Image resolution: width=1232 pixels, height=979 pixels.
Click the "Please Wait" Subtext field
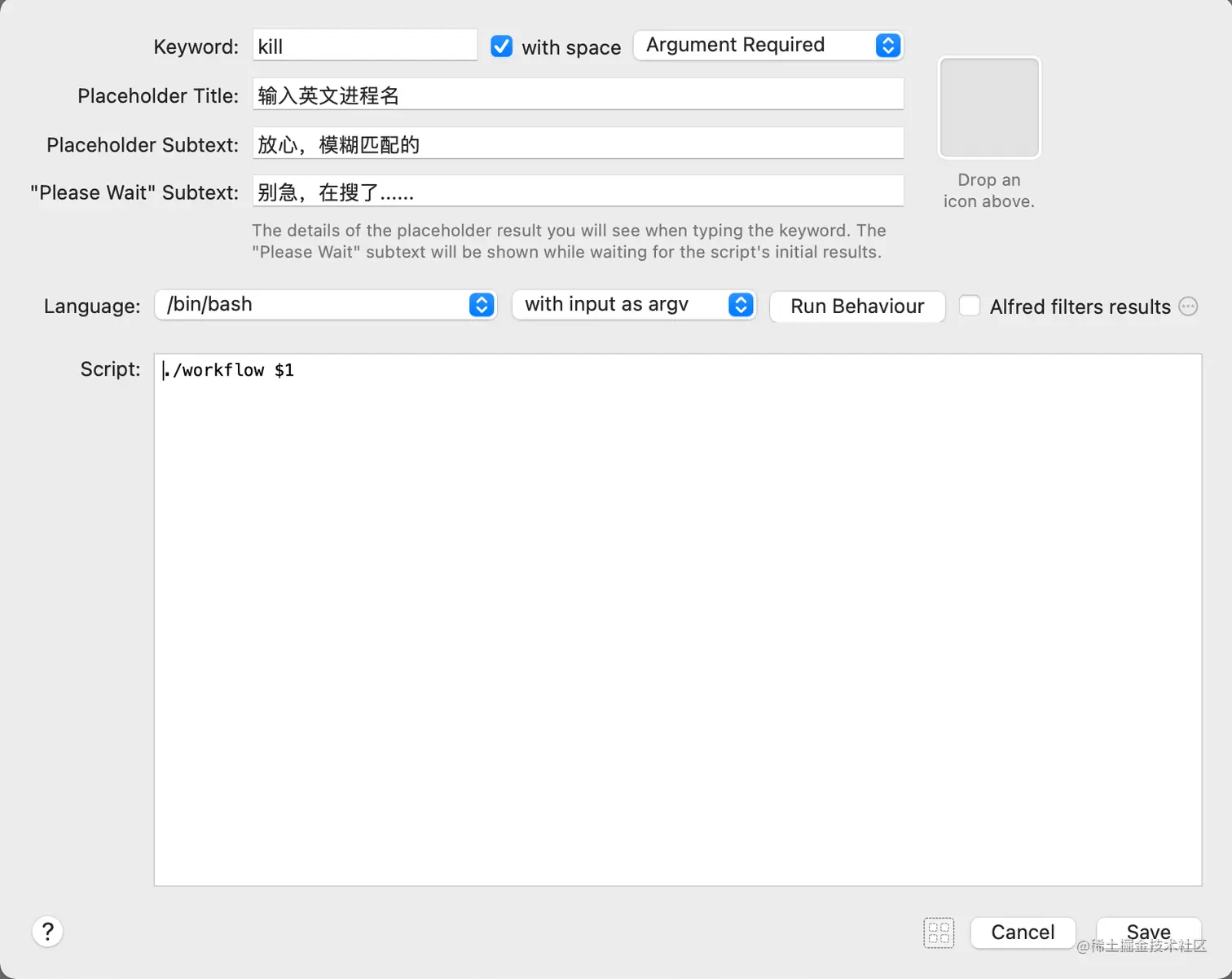pyautogui.click(x=578, y=192)
